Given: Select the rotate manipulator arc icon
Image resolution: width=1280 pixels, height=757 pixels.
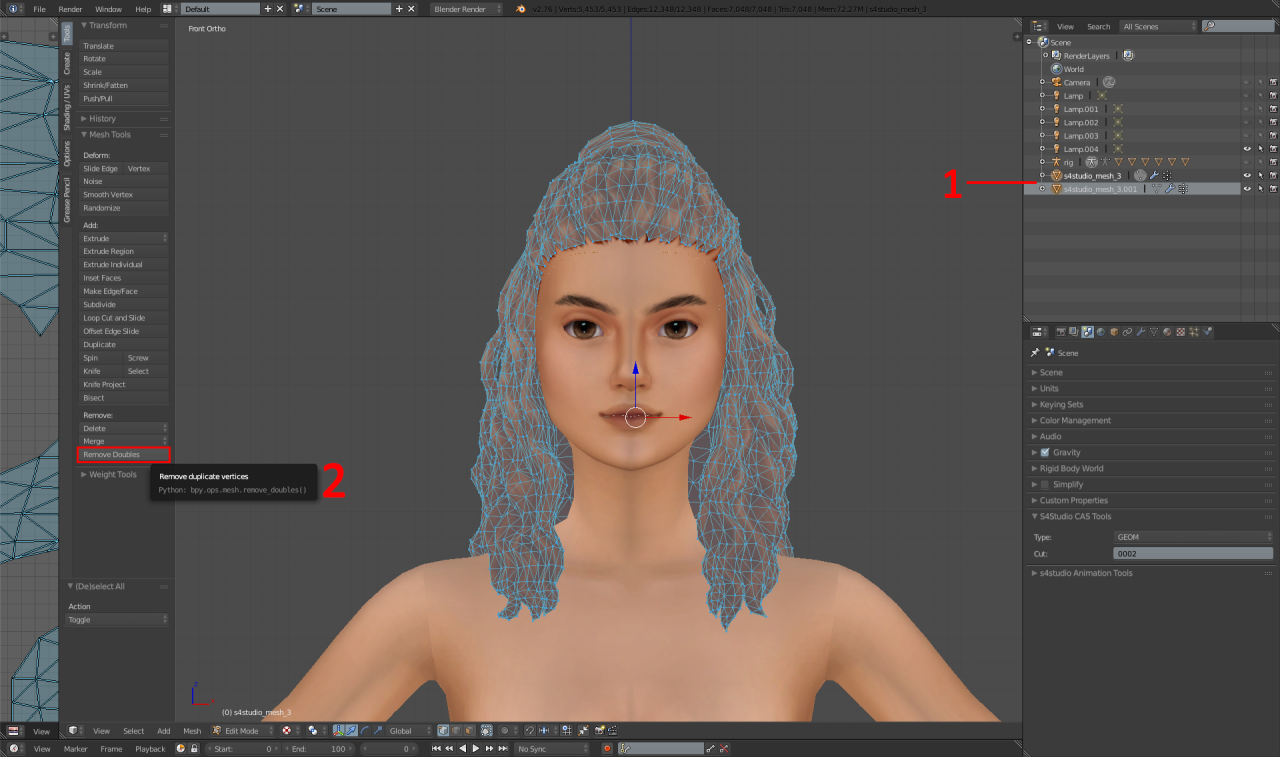Looking at the screenshot, I should (365, 731).
